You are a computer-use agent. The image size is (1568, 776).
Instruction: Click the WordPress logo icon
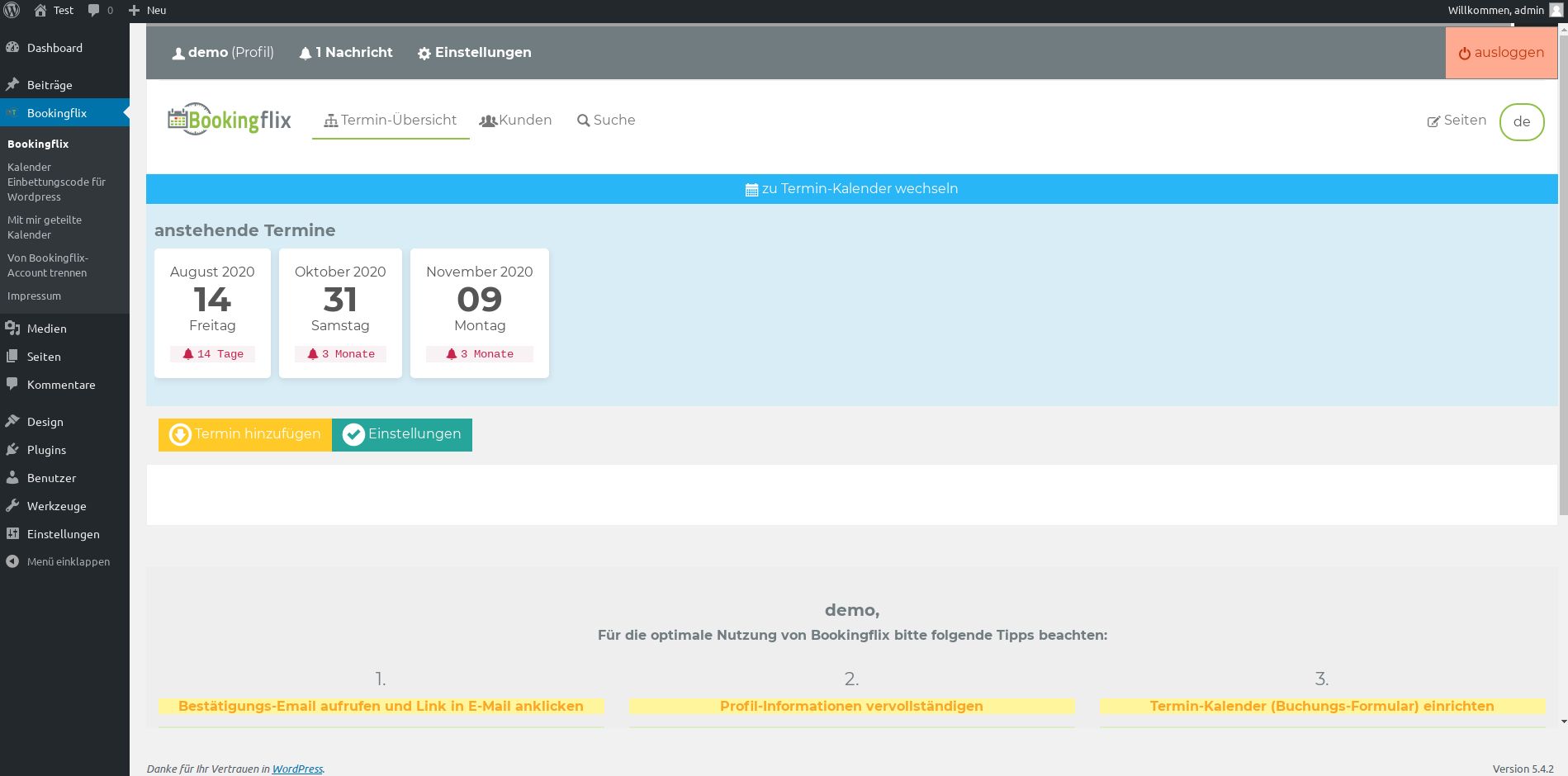(12, 10)
